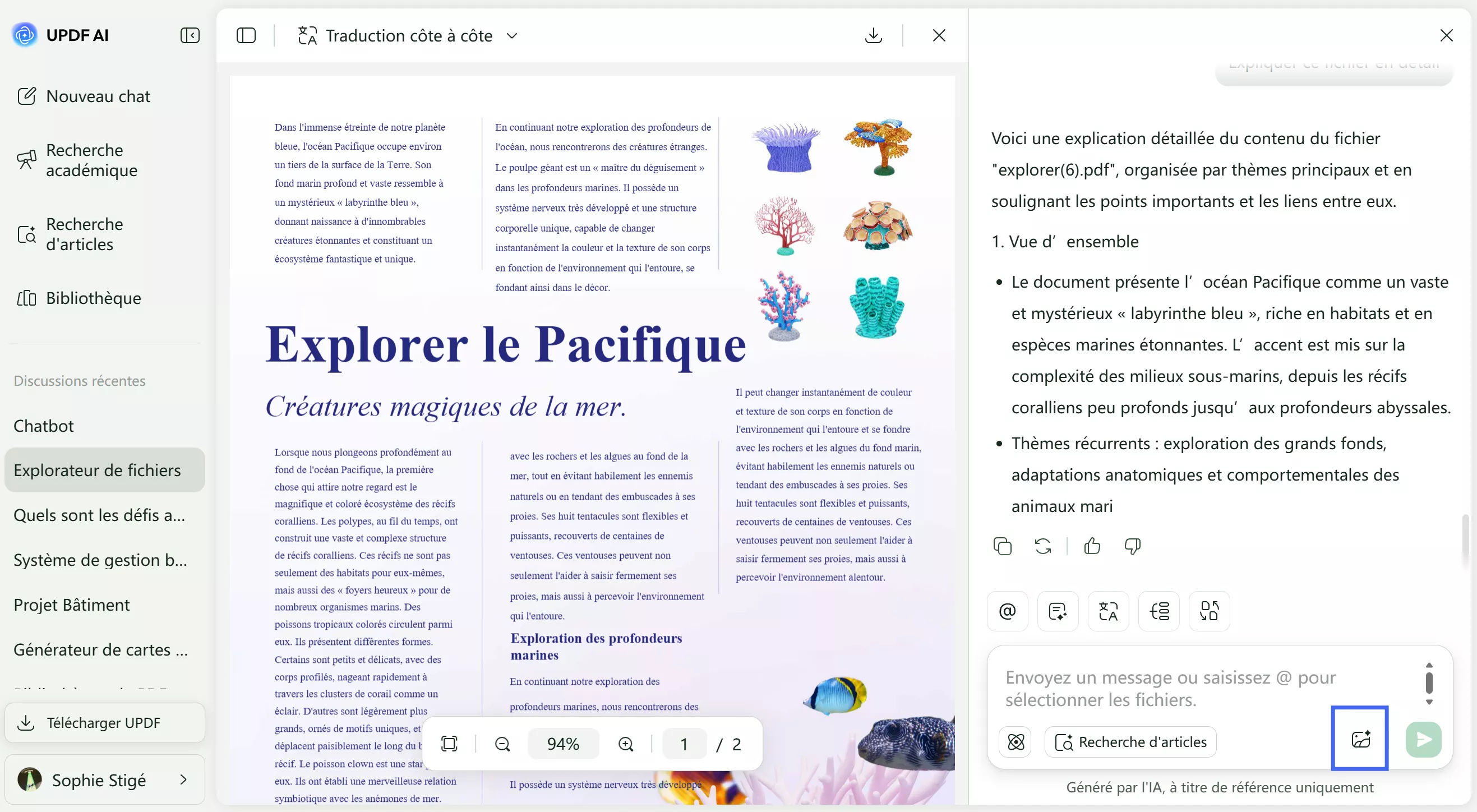Click the image upload icon in message box
The image size is (1477, 812).
coord(1360,739)
